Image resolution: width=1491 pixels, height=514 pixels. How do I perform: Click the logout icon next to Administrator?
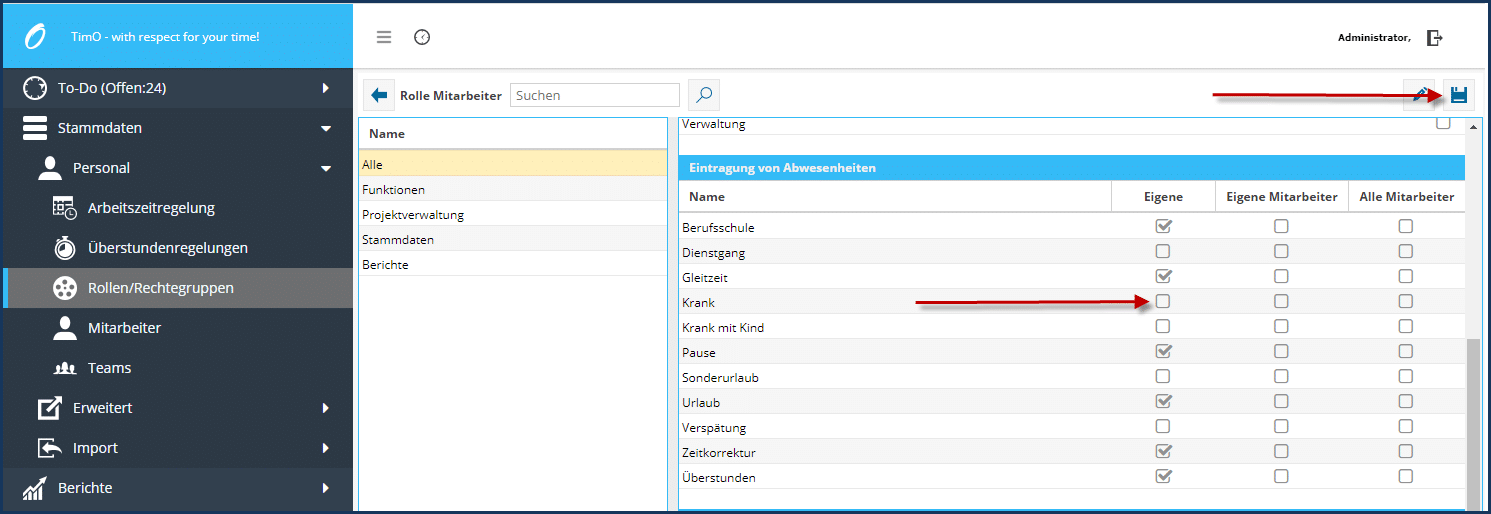1435,38
